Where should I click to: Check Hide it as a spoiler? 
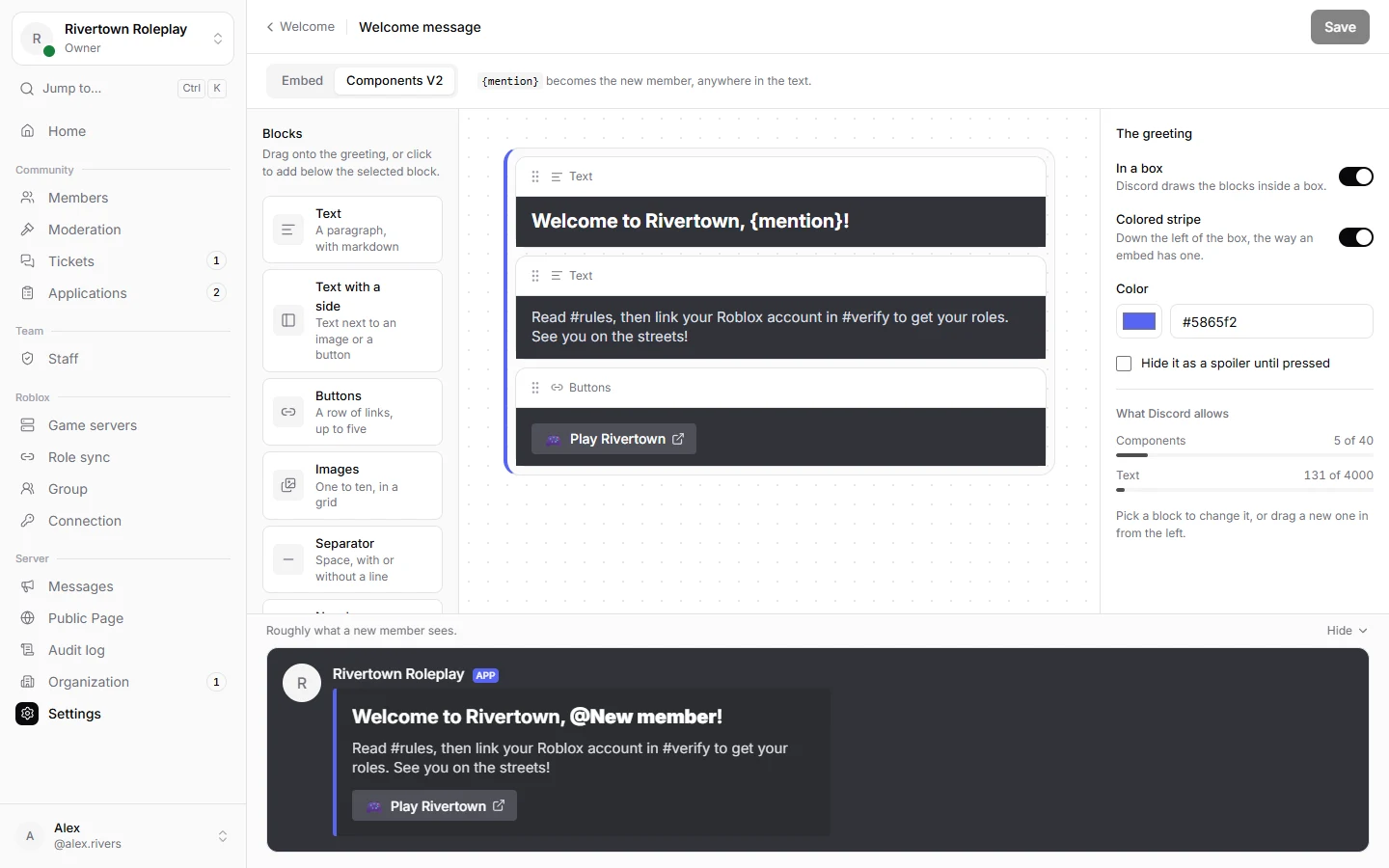tap(1124, 364)
